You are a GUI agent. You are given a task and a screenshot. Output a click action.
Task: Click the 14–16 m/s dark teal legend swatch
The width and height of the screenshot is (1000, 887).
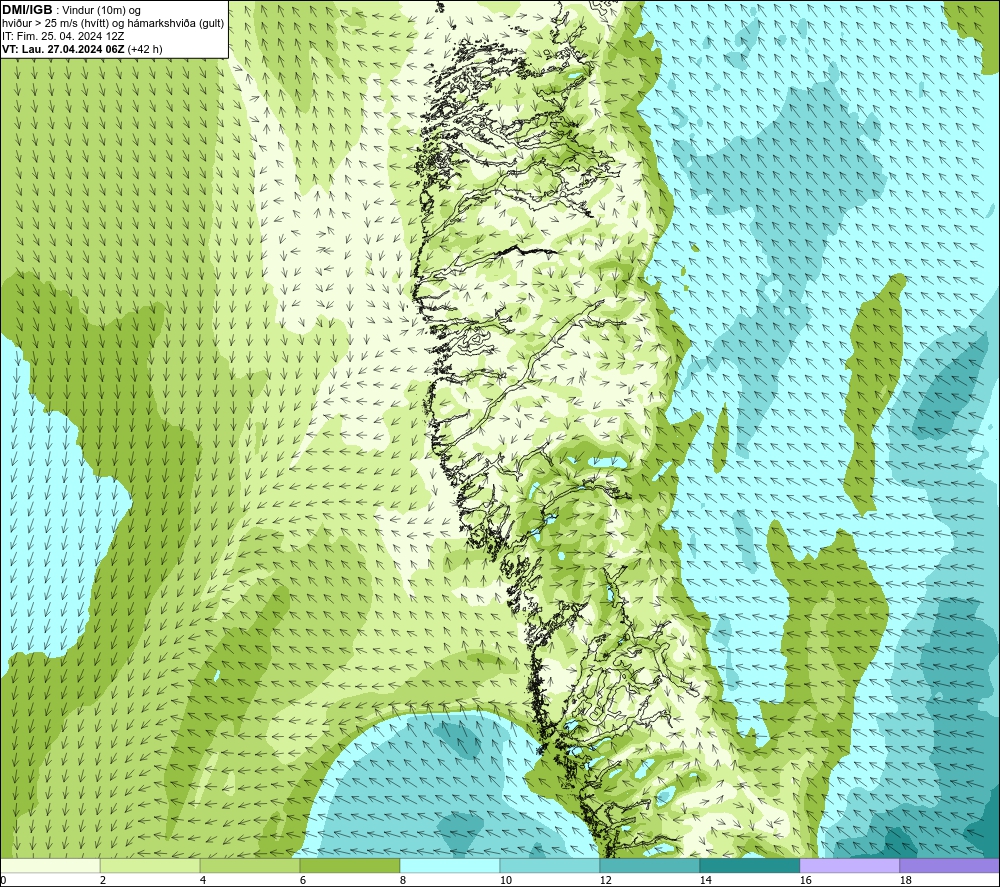click(x=749, y=865)
